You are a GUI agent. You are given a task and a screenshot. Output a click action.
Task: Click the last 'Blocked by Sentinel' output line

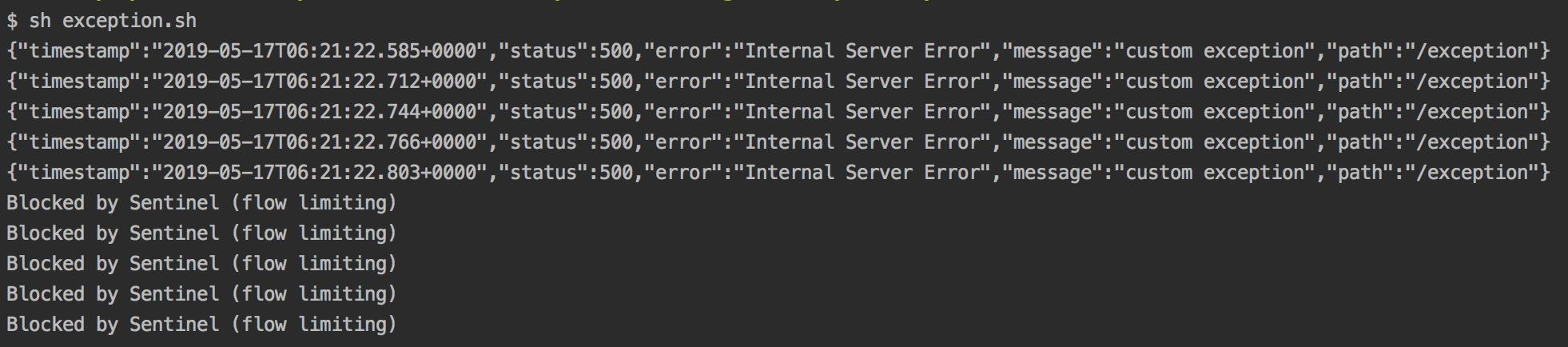pos(201,325)
